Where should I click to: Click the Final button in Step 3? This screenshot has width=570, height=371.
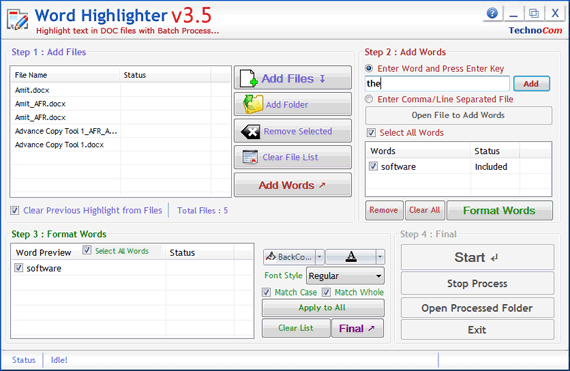[x=357, y=328]
